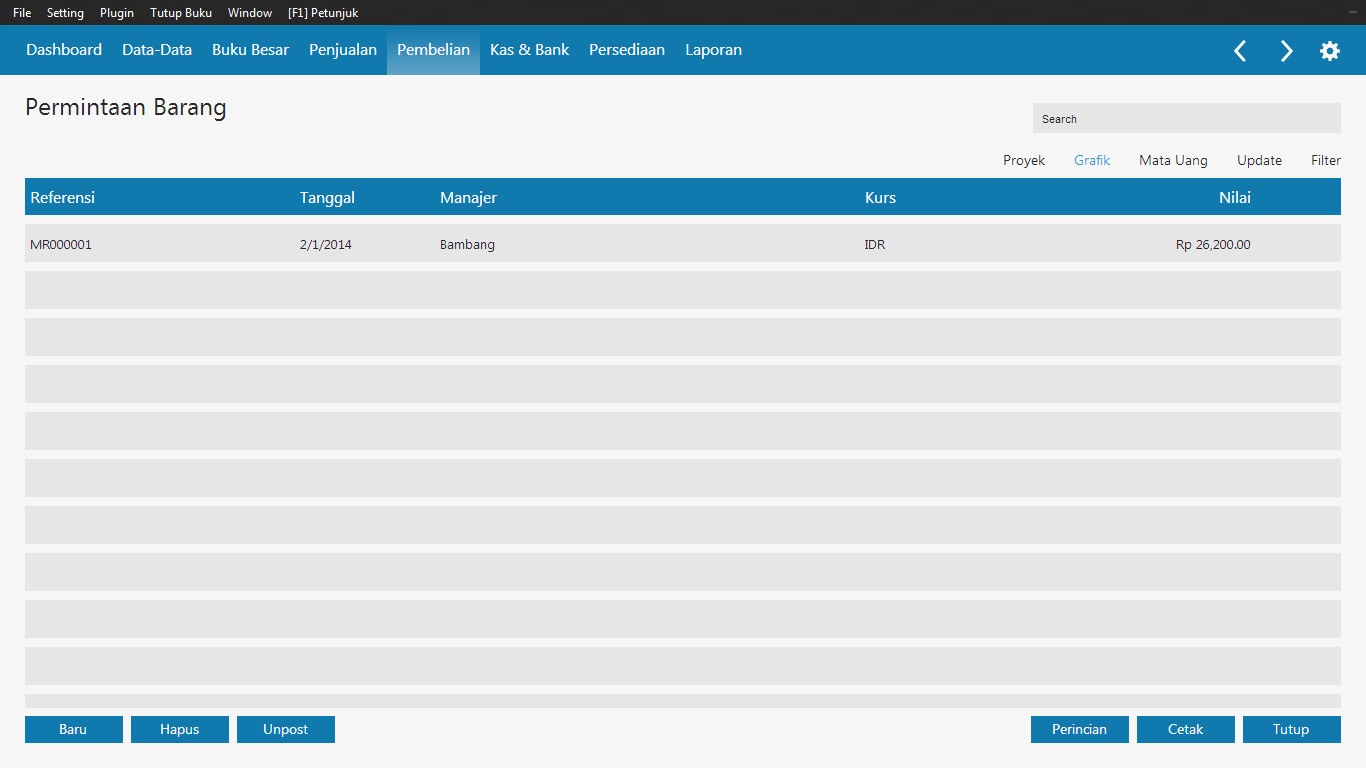Open details with Perincian button
Image resolution: width=1366 pixels, height=768 pixels.
tap(1080, 729)
